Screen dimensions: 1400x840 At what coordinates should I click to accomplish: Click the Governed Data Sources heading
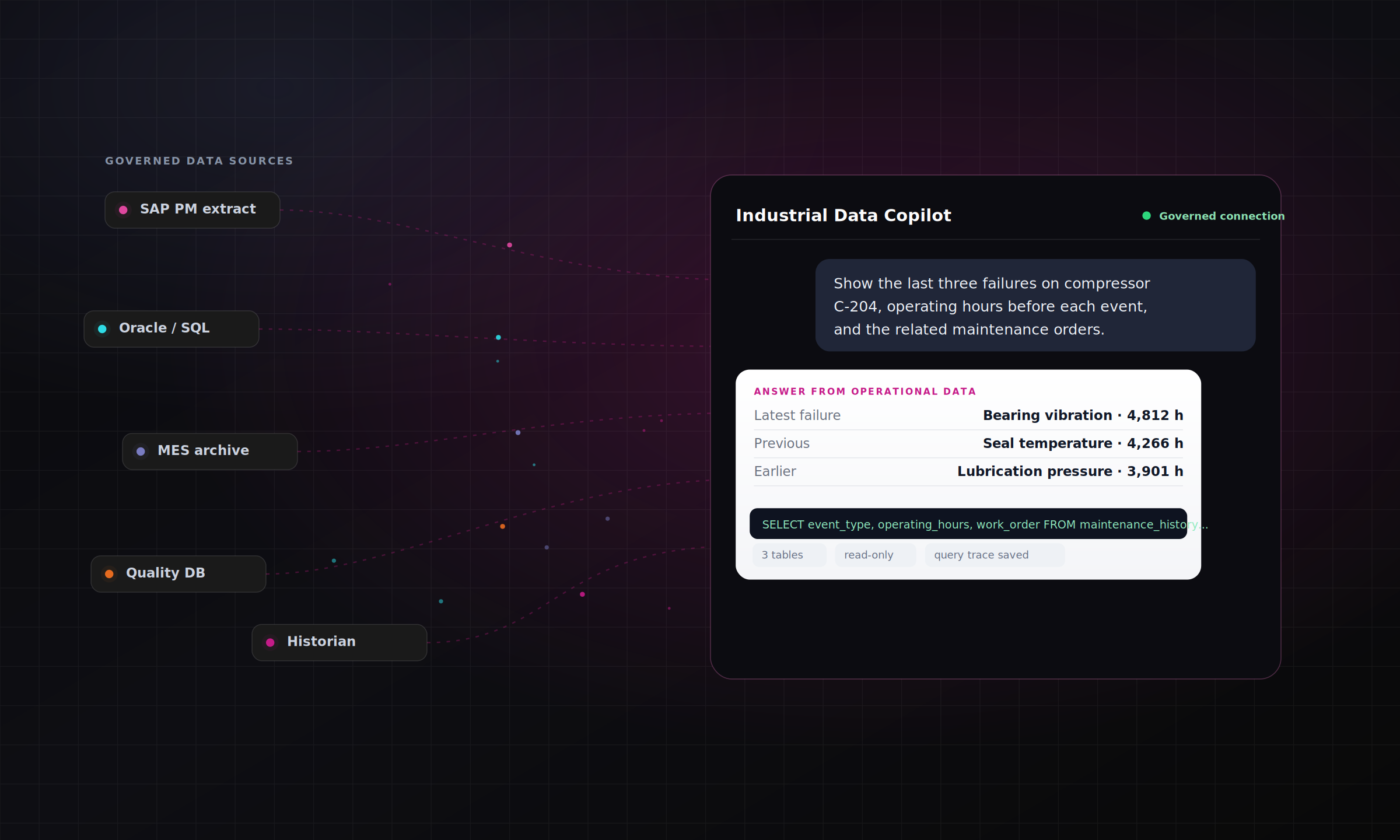click(199, 161)
